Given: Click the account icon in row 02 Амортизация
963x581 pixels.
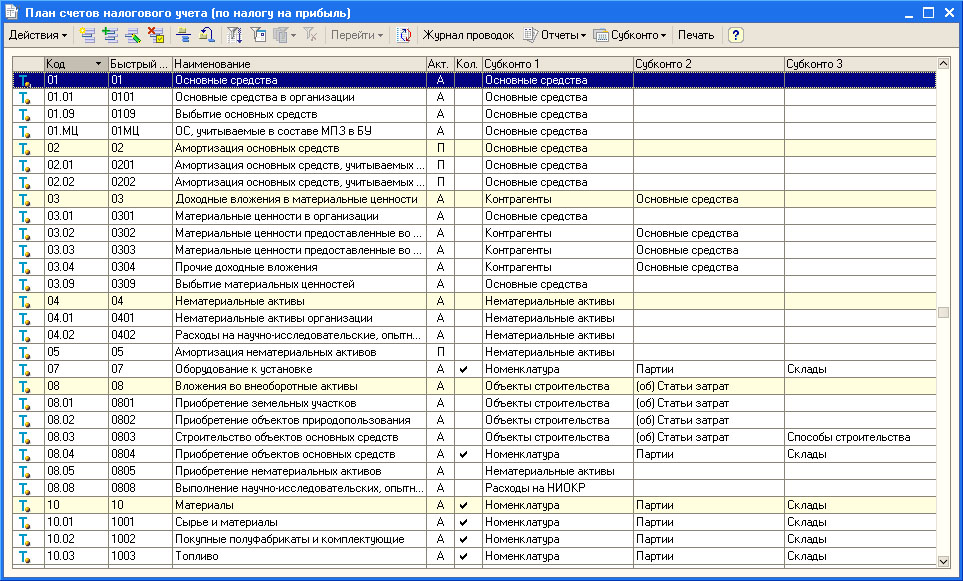Looking at the screenshot, I should pos(25,149).
